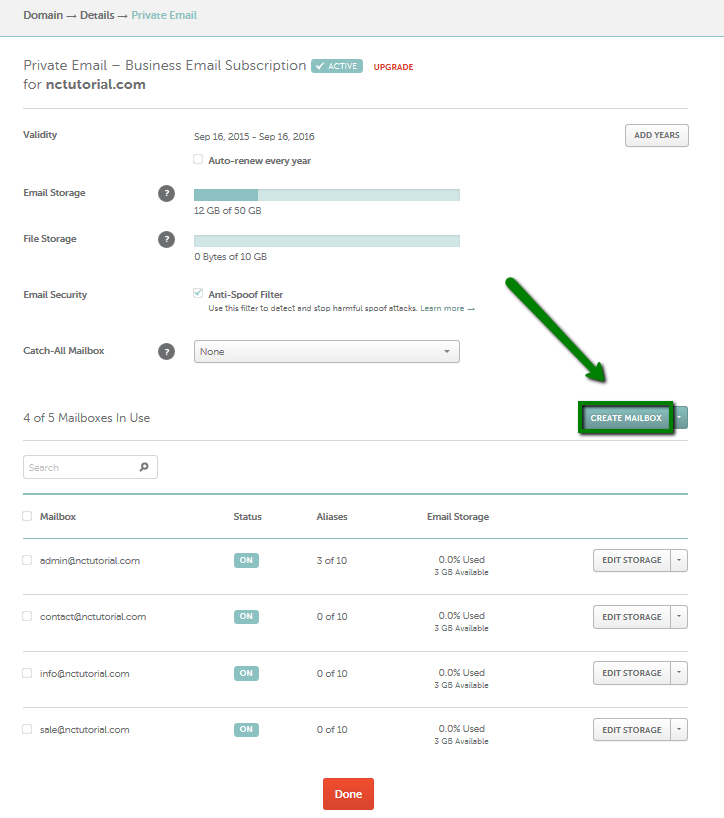
Task: Toggle the ON status for admin@nctutorial.com
Action: 246,560
